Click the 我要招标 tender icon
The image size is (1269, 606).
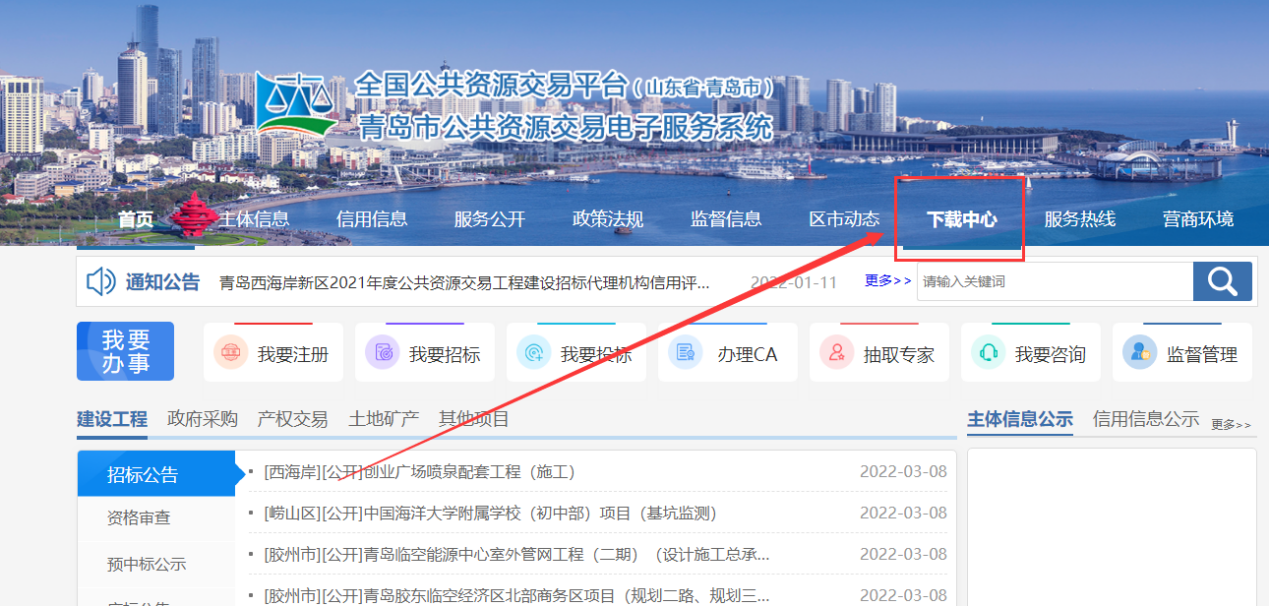click(382, 353)
